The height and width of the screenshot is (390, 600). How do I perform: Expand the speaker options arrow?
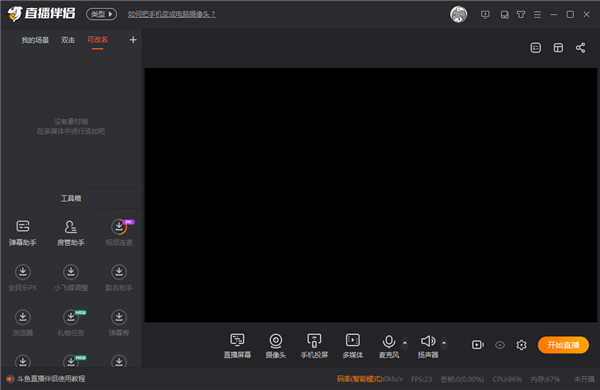click(444, 343)
